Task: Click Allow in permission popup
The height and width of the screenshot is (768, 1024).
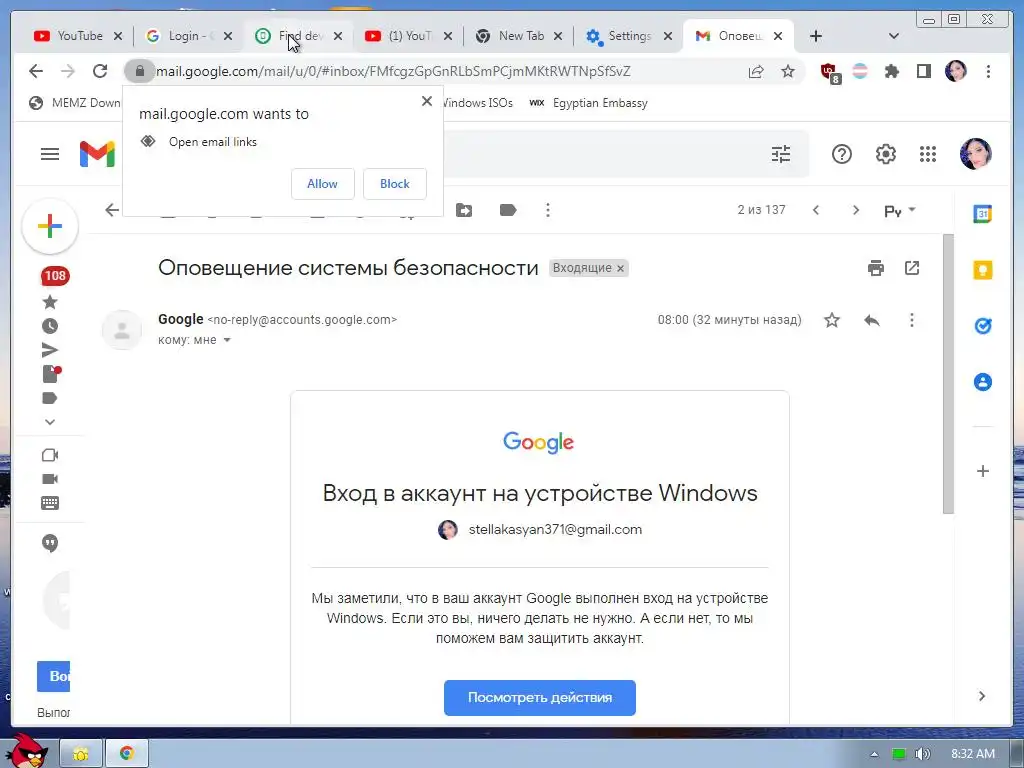Action: [323, 184]
